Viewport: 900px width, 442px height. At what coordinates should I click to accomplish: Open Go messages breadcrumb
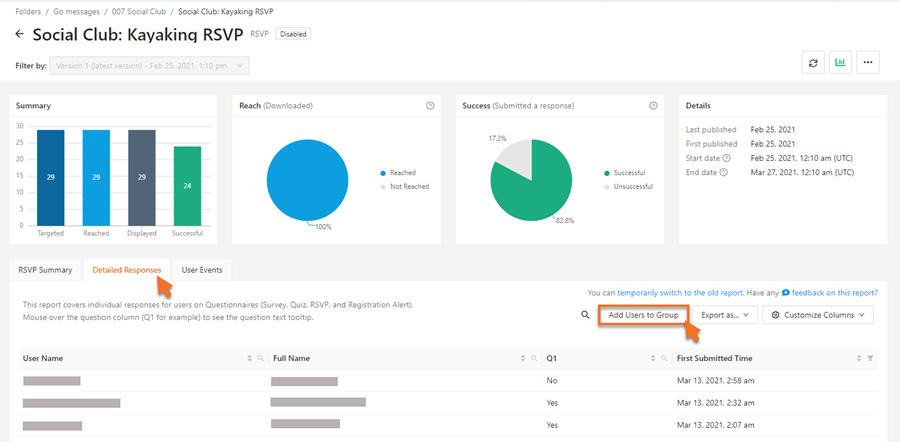click(x=76, y=11)
